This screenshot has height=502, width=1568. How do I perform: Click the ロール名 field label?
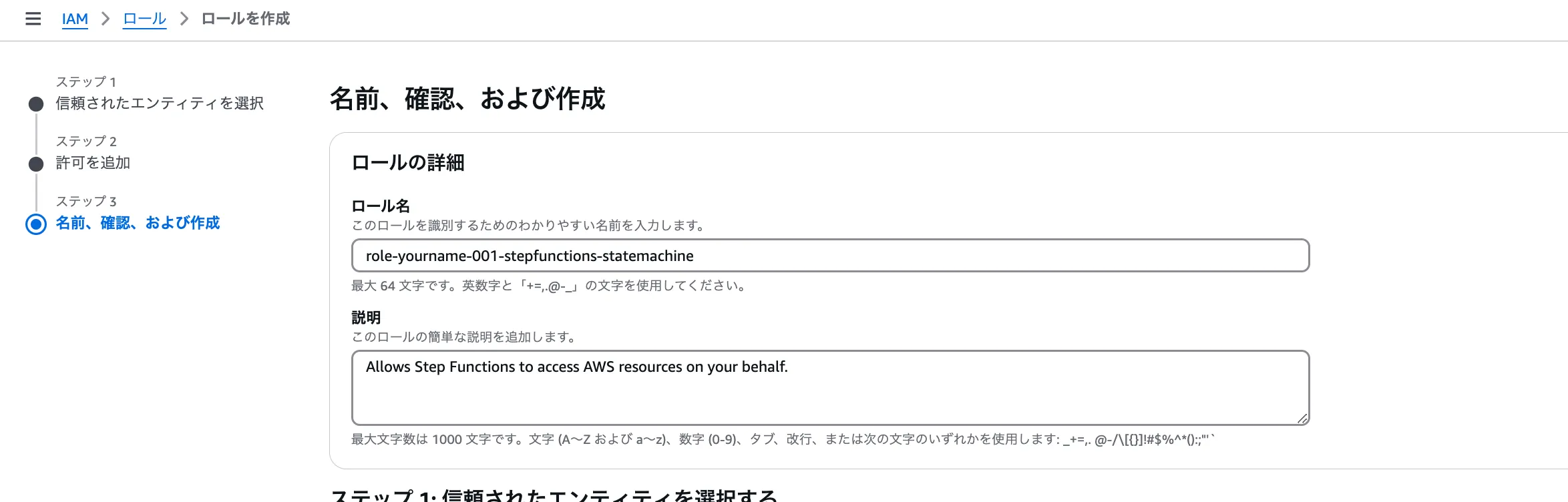[x=381, y=206]
